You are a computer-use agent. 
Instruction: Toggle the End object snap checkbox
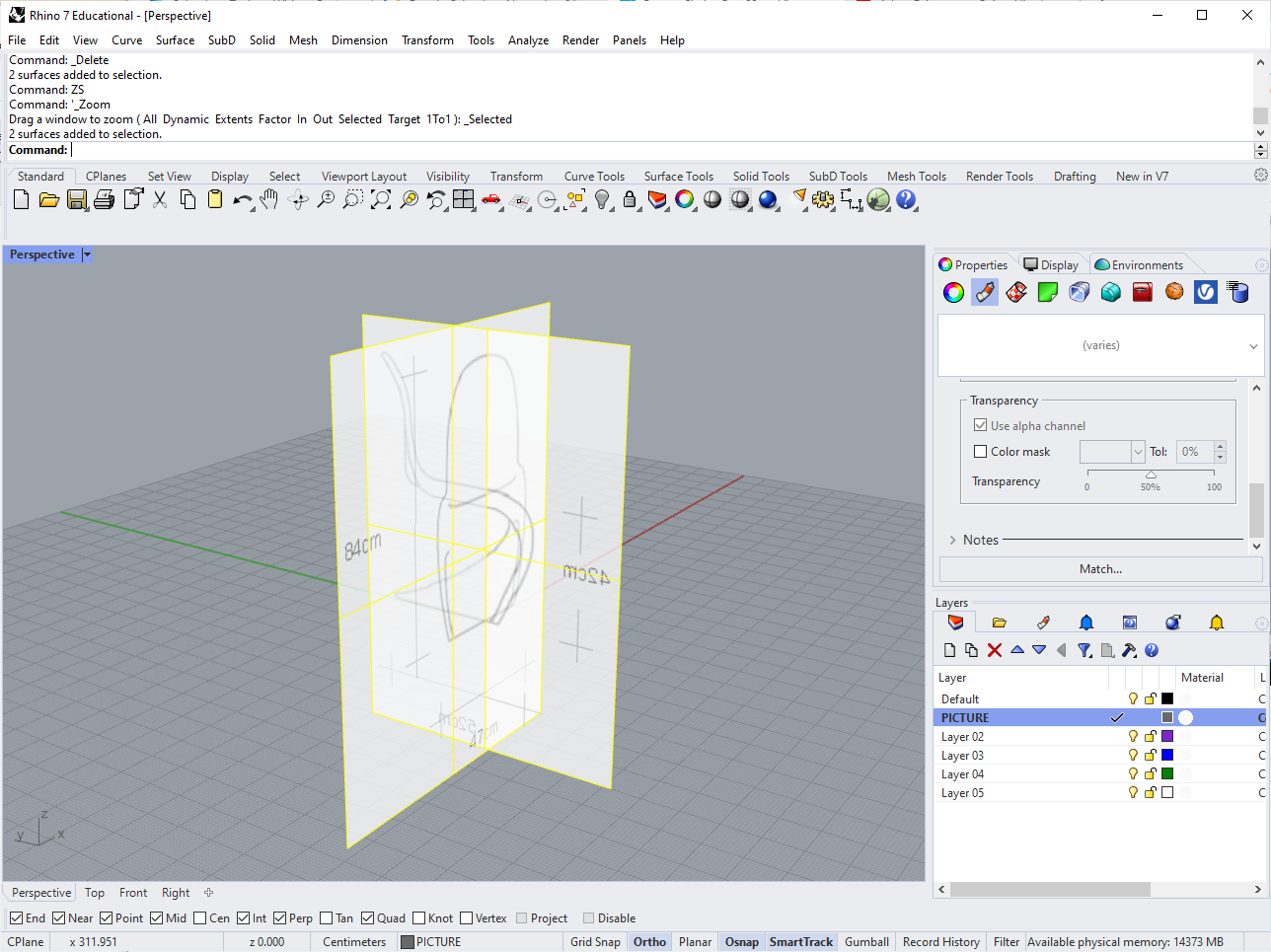pos(16,918)
